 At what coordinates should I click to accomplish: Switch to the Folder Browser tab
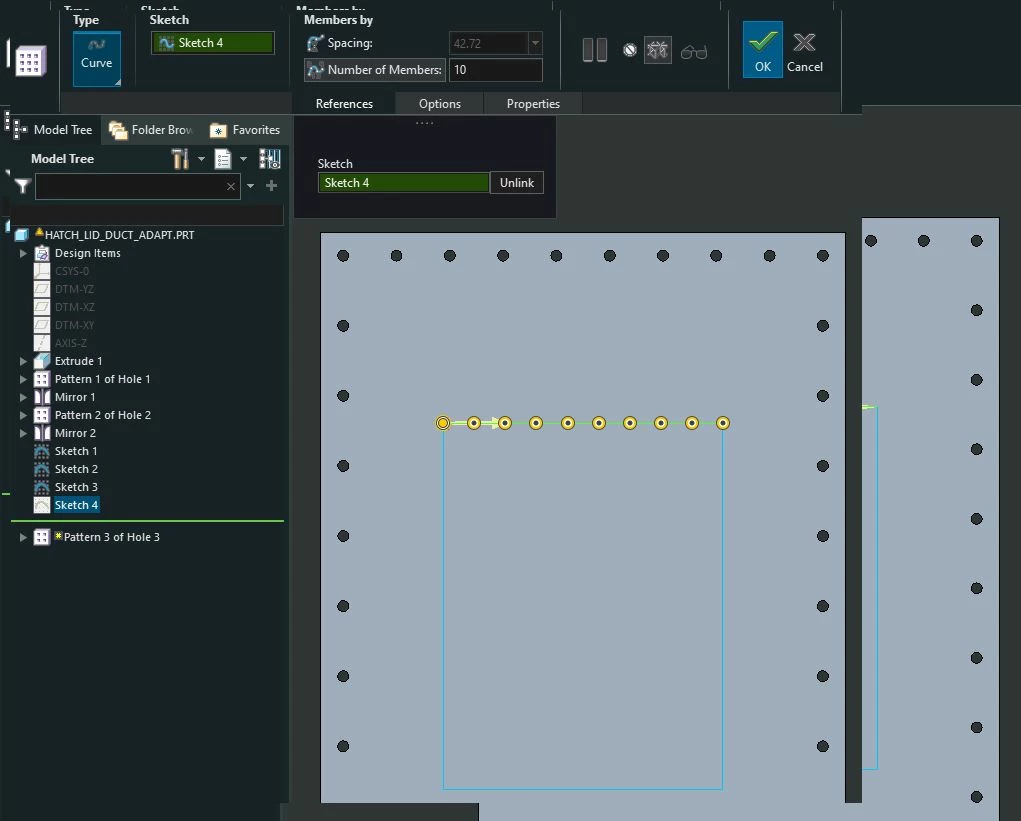[151, 130]
